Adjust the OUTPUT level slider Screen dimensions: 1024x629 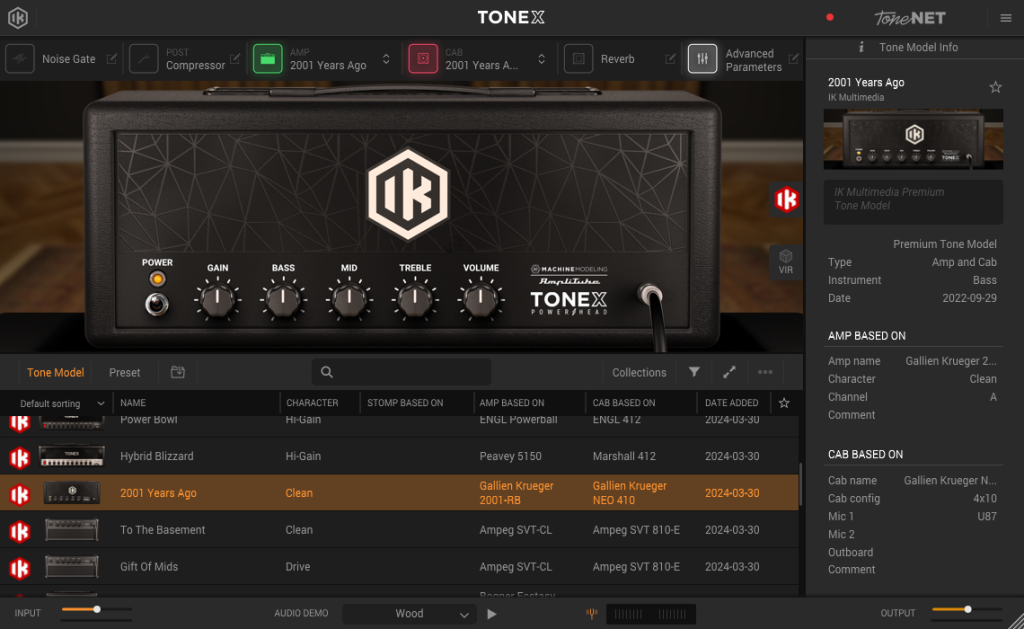click(x=967, y=609)
